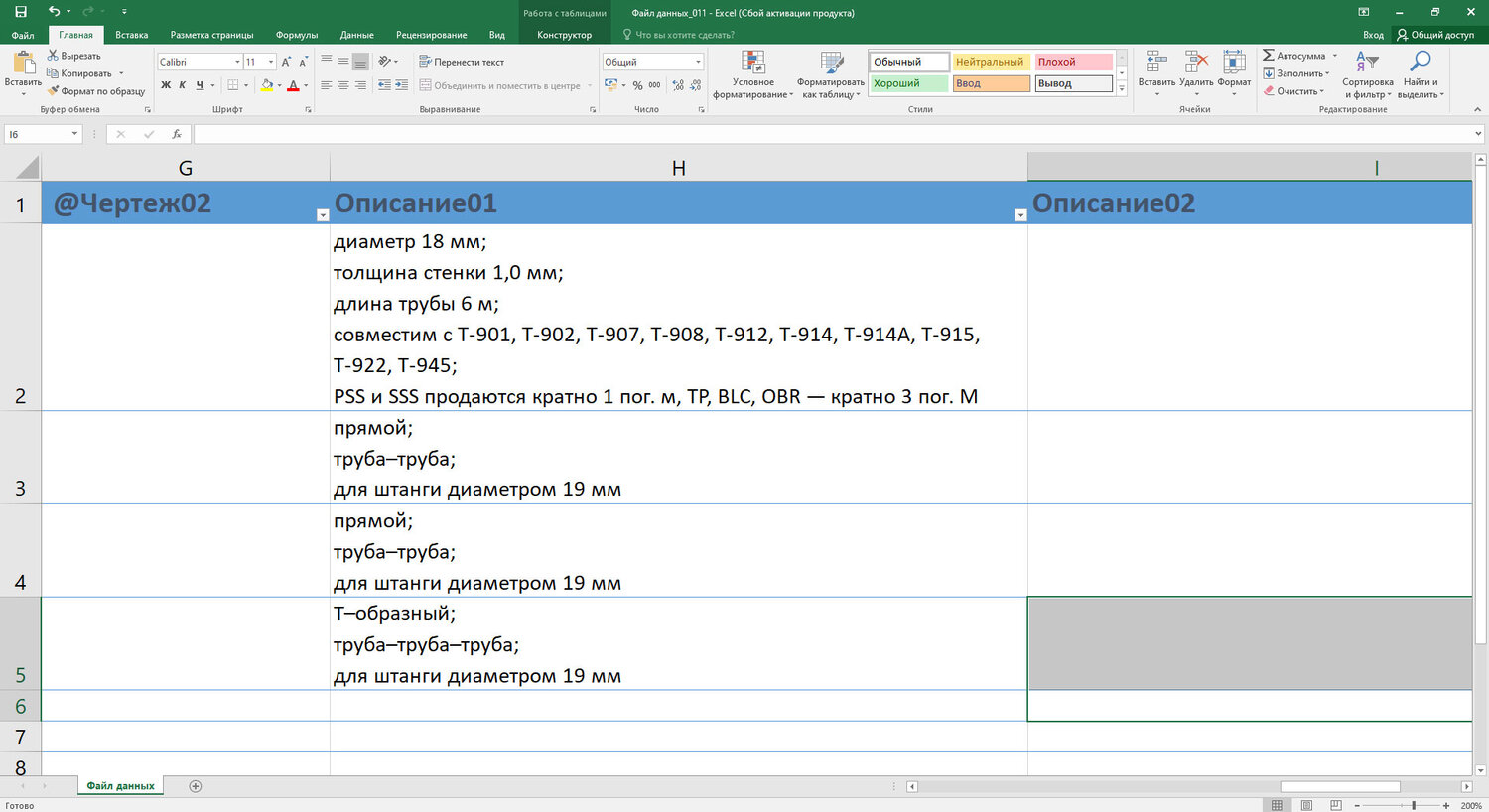Click the Save icon in quick access toolbar
The width and height of the screenshot is (1489, 812).
pos(20,12)
